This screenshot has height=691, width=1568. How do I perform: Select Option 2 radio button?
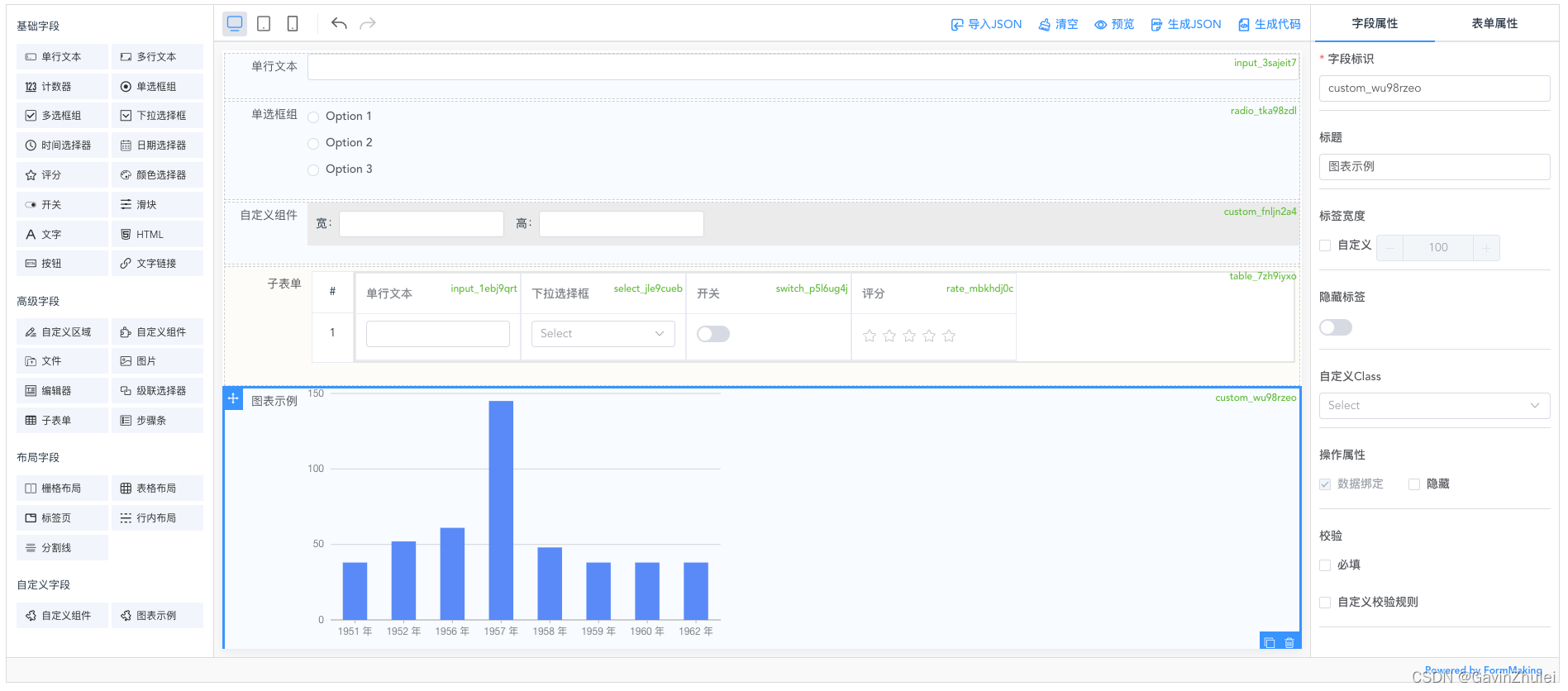pyautogui.click(x=313, y=144)
